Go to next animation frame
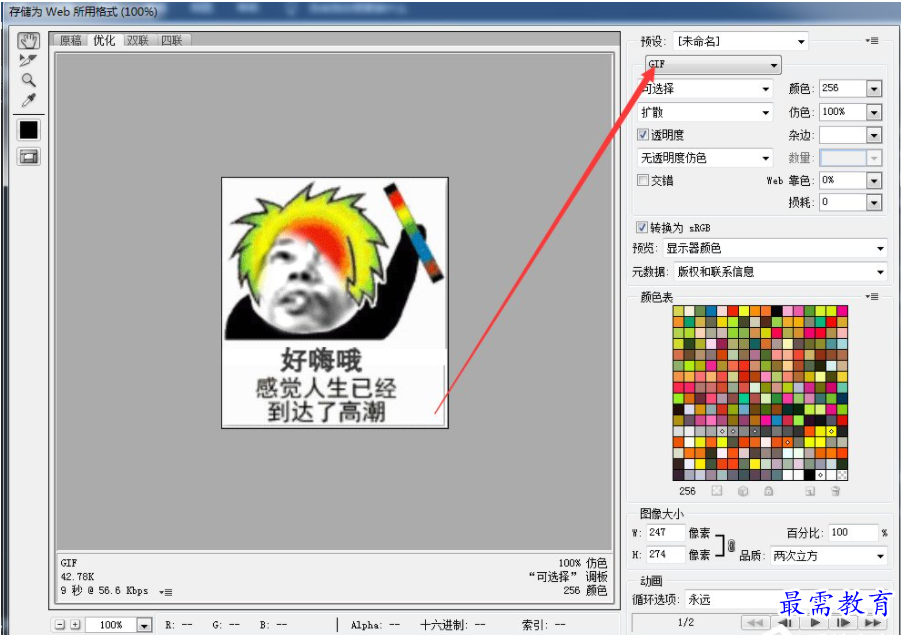The width and height of the screenshot is (901, 635). pos(844,622)
